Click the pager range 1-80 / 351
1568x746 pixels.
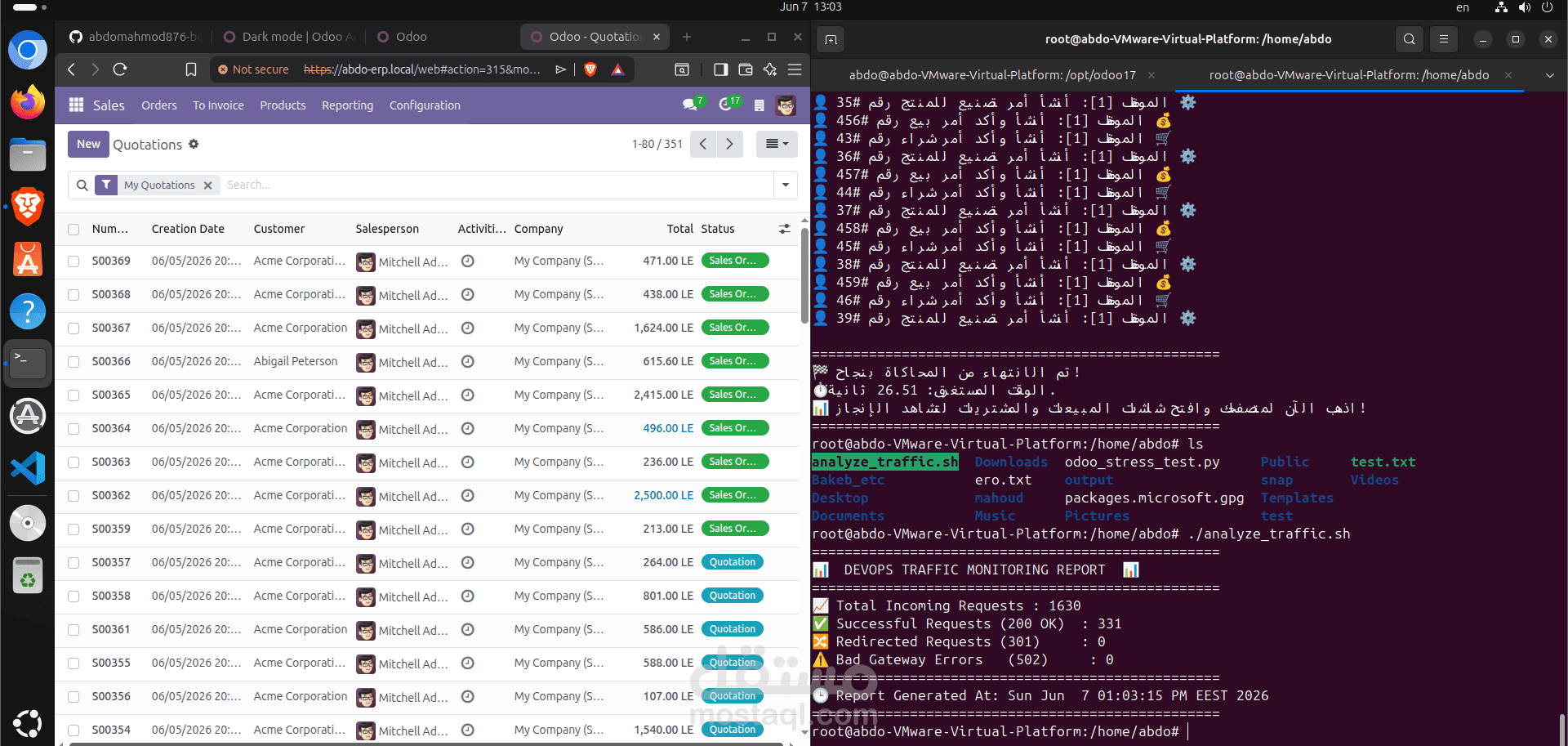pyautogui.click(x=657, y=144)
